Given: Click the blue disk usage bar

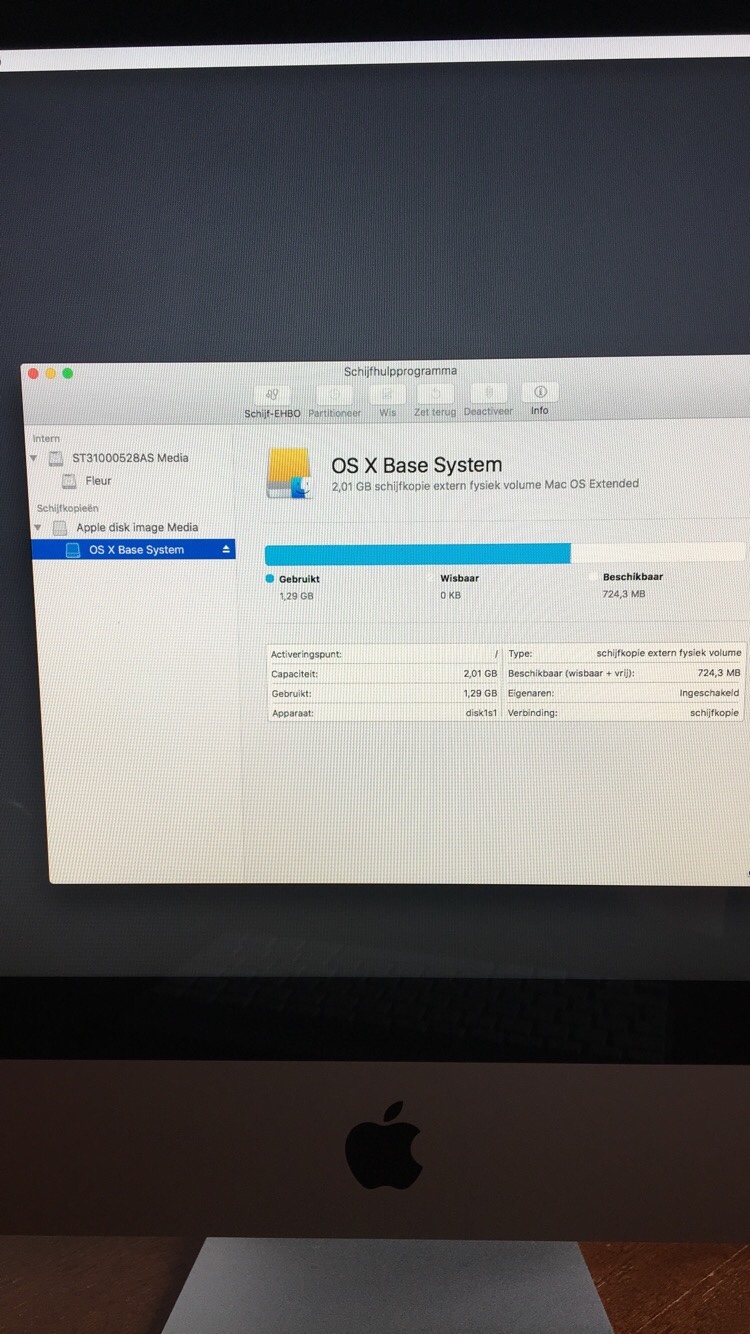Looking at the screenshot, I should click(x=418, y=554).
